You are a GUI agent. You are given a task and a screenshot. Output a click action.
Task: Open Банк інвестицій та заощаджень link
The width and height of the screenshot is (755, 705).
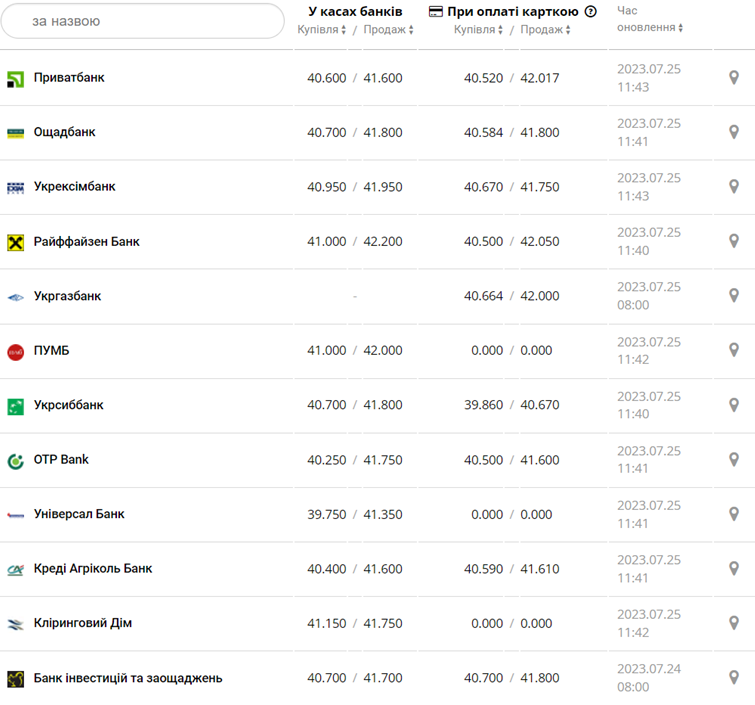point(128,678)
